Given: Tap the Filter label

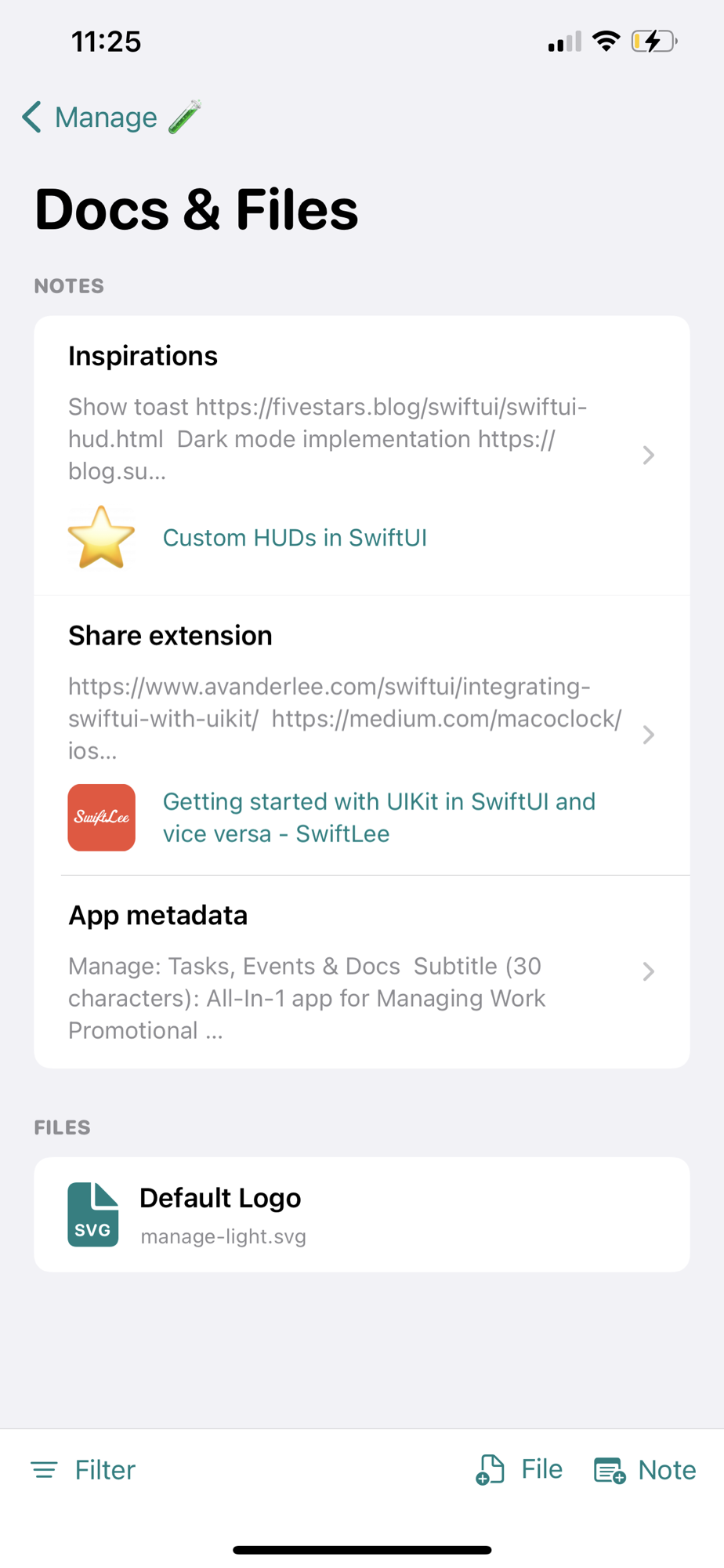Looking at the screenshot, I should 105,1470.
